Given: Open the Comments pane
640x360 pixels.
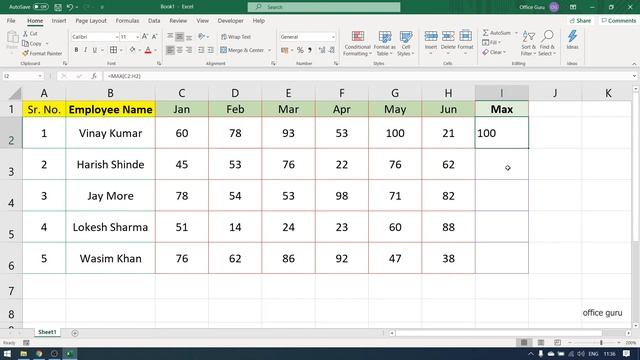Looking at the screenshot, I should pyautogui.click(x=619, y=20).
